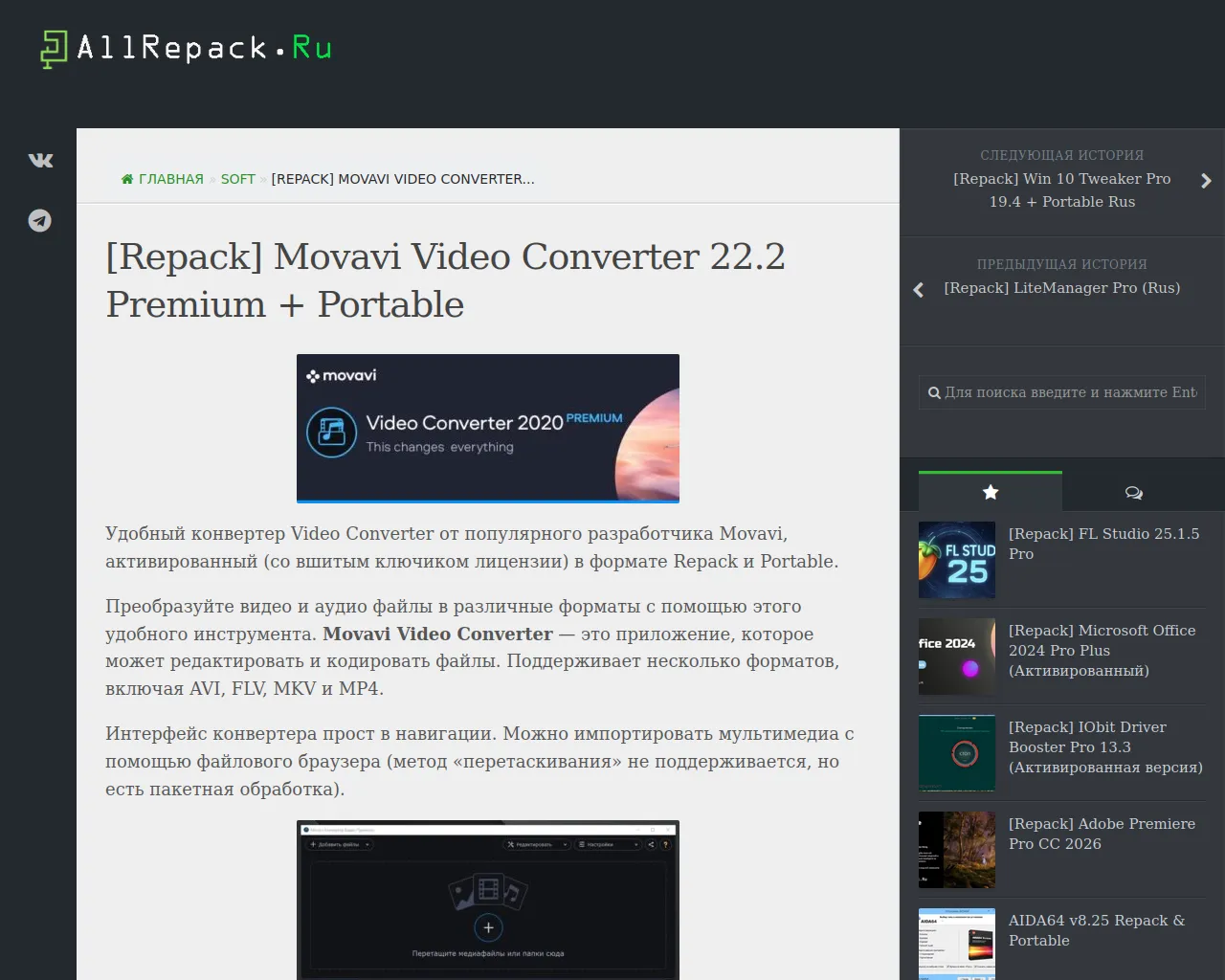Open Microsoft Office 2024 Pro Plus link

(x=1102, y=651)
